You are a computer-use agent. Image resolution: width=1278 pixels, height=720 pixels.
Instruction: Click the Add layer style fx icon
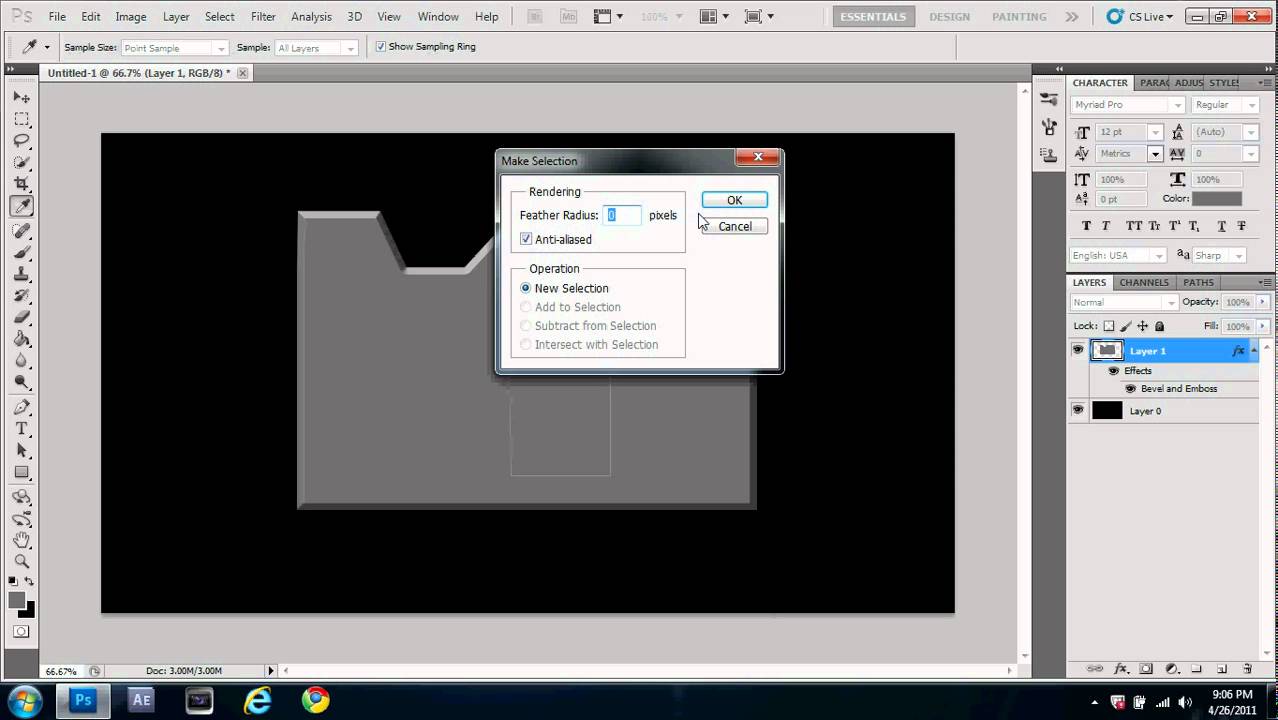coord(1121,669)
